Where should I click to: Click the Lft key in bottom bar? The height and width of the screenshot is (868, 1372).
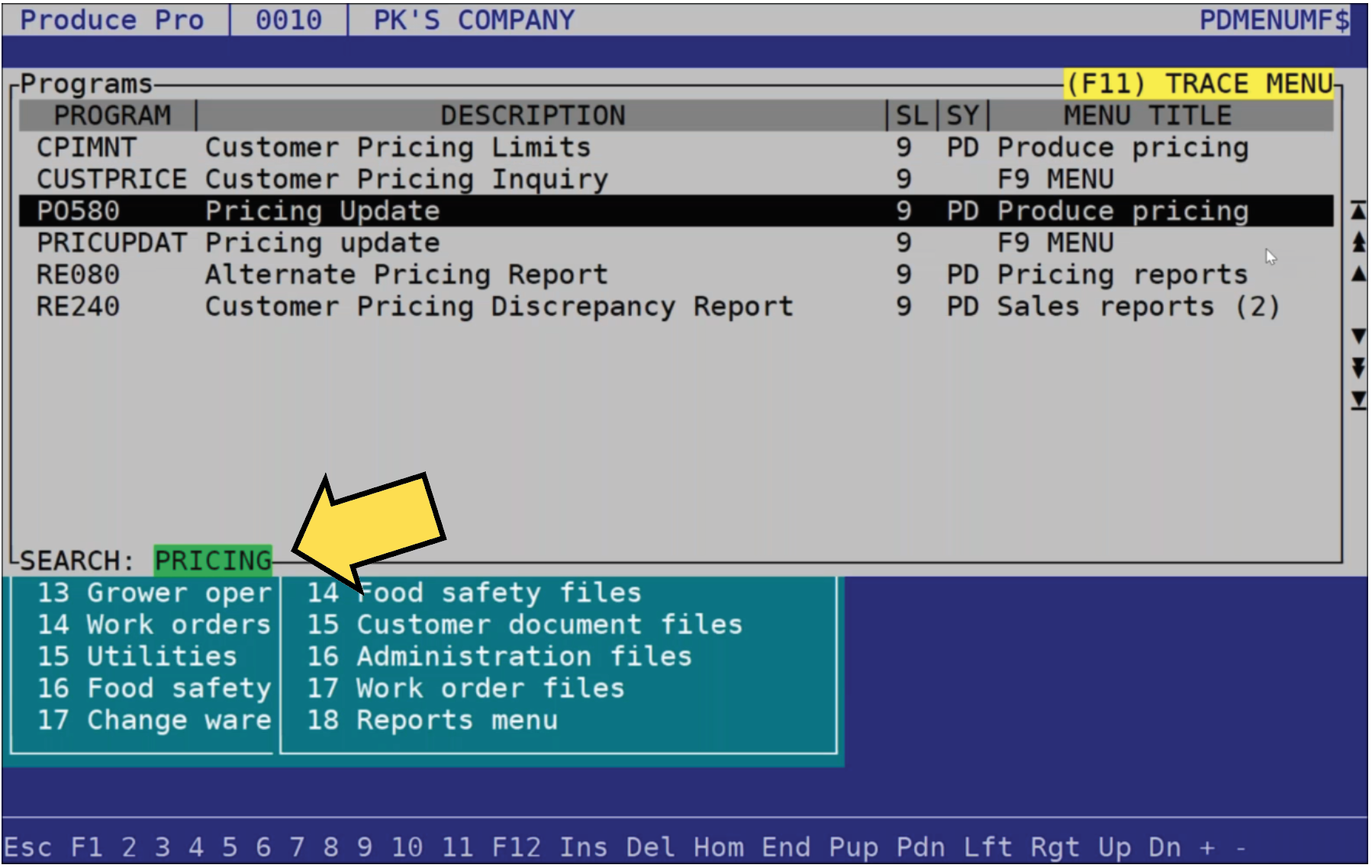point(987,847)
